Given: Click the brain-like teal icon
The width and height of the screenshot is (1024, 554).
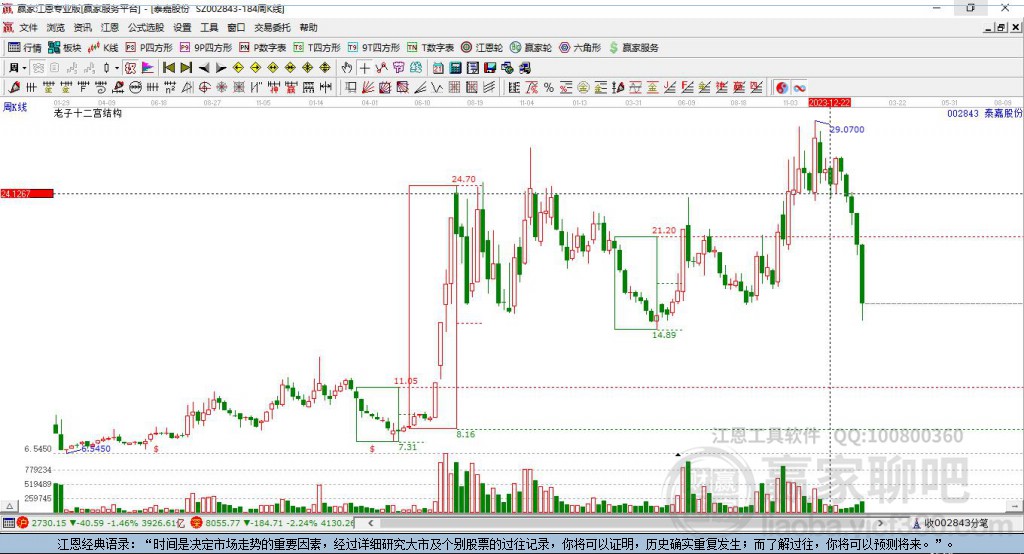Looking at the screenshot, I should [x=416, y=68].
